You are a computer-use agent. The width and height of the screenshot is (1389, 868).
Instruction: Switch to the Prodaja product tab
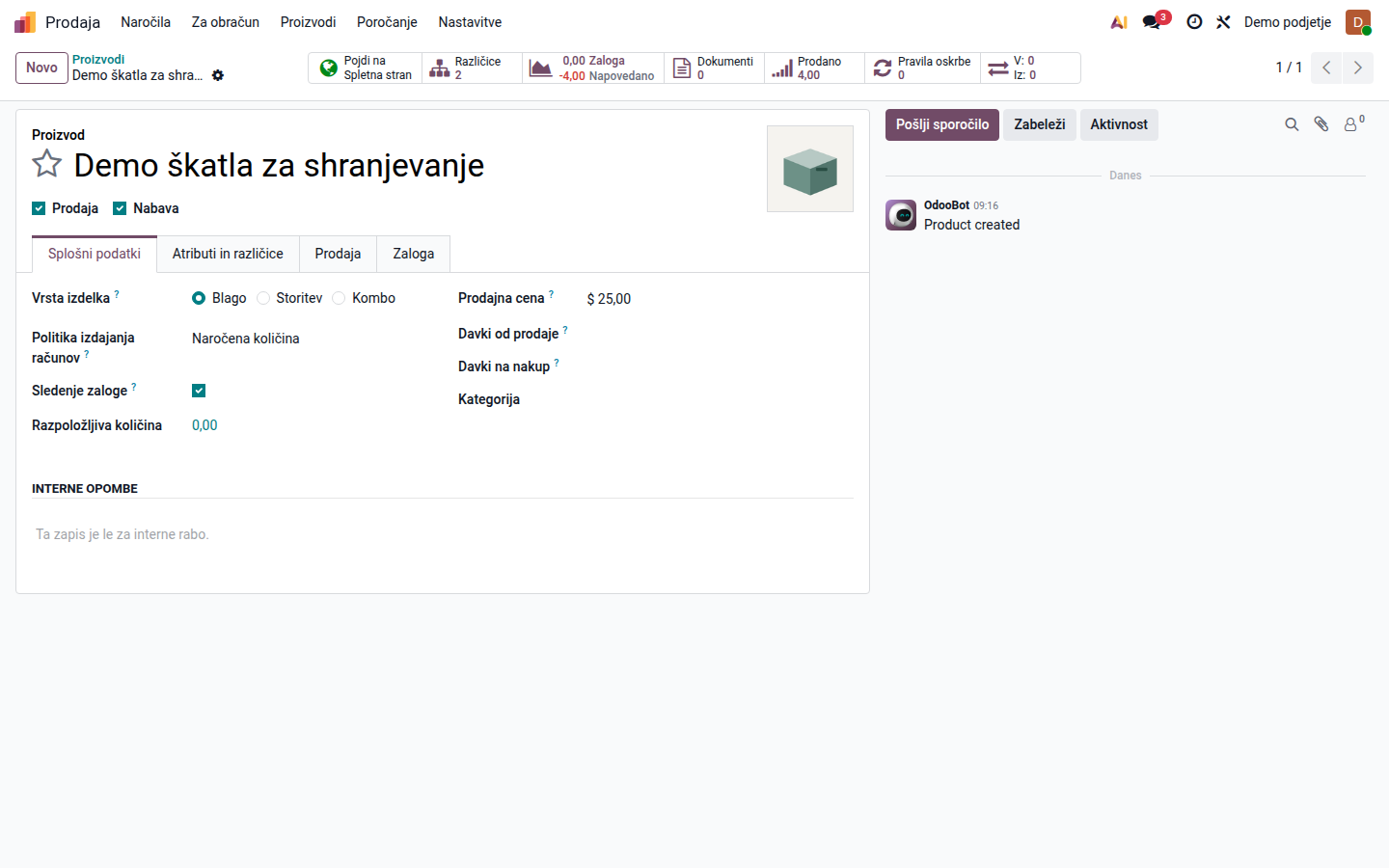pyautogui.click(x=338, y=254)
